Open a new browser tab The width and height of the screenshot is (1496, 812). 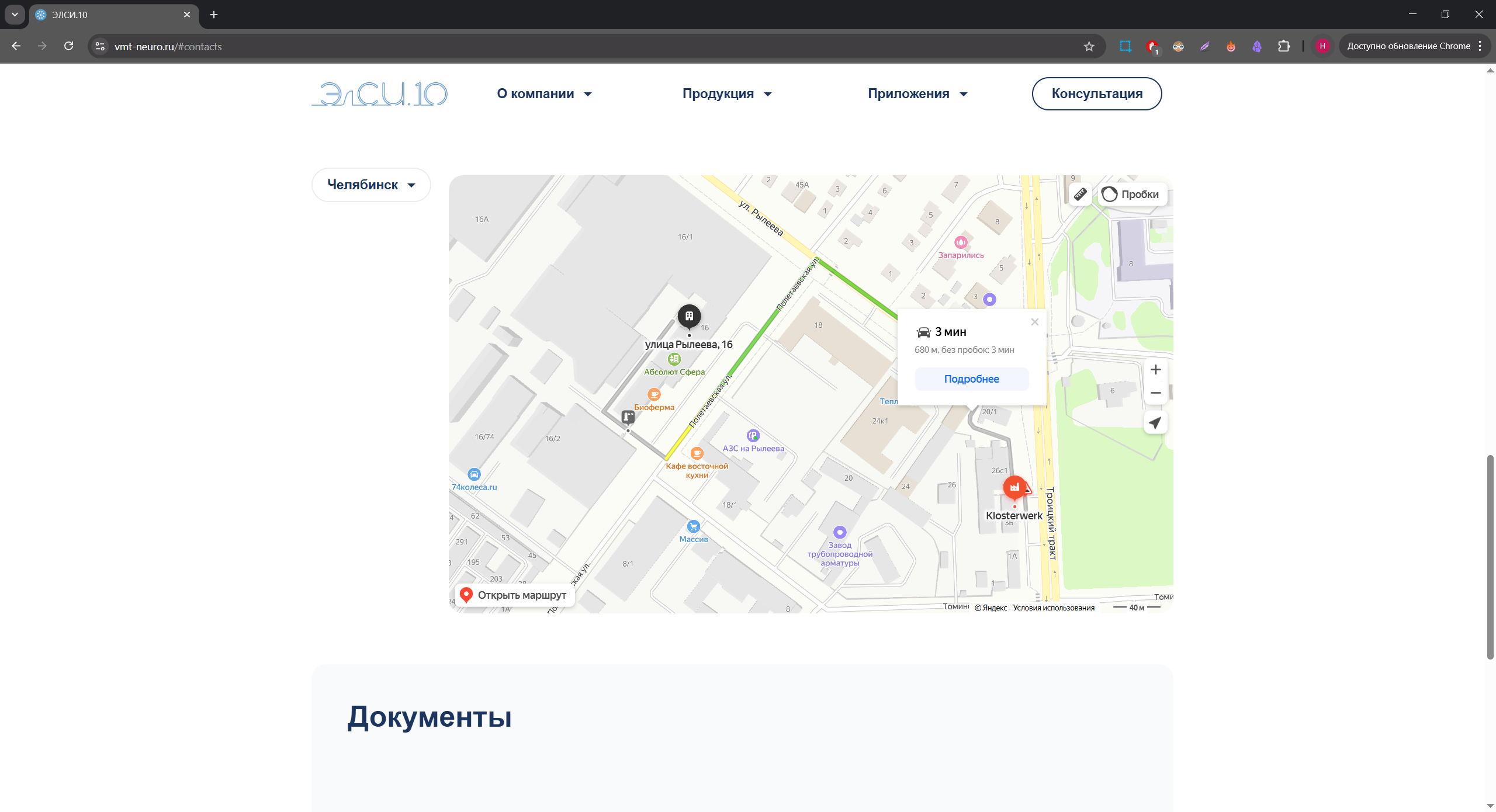tap(214, 15)
